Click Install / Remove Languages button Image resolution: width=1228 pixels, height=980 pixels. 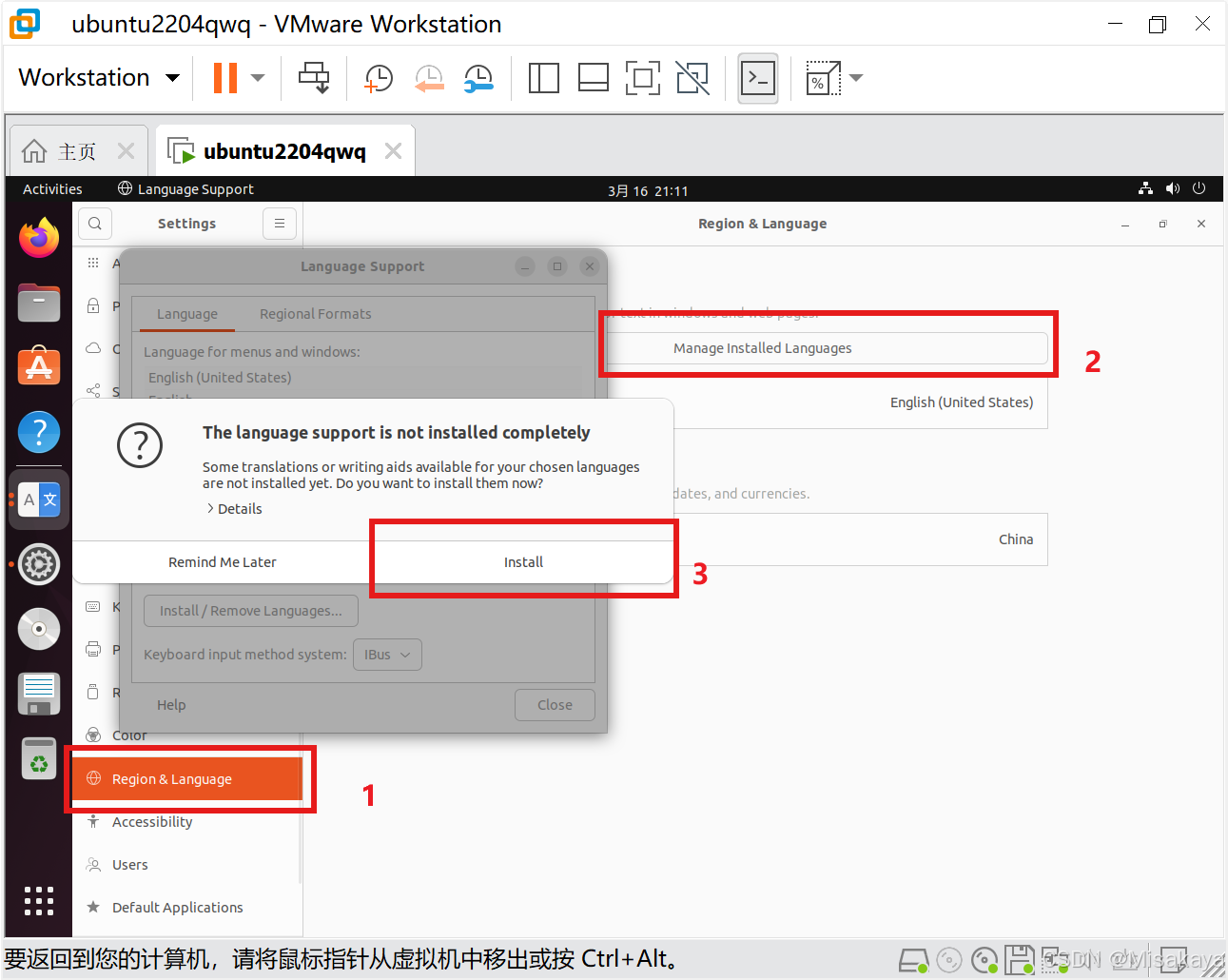(x=251, y=611)
